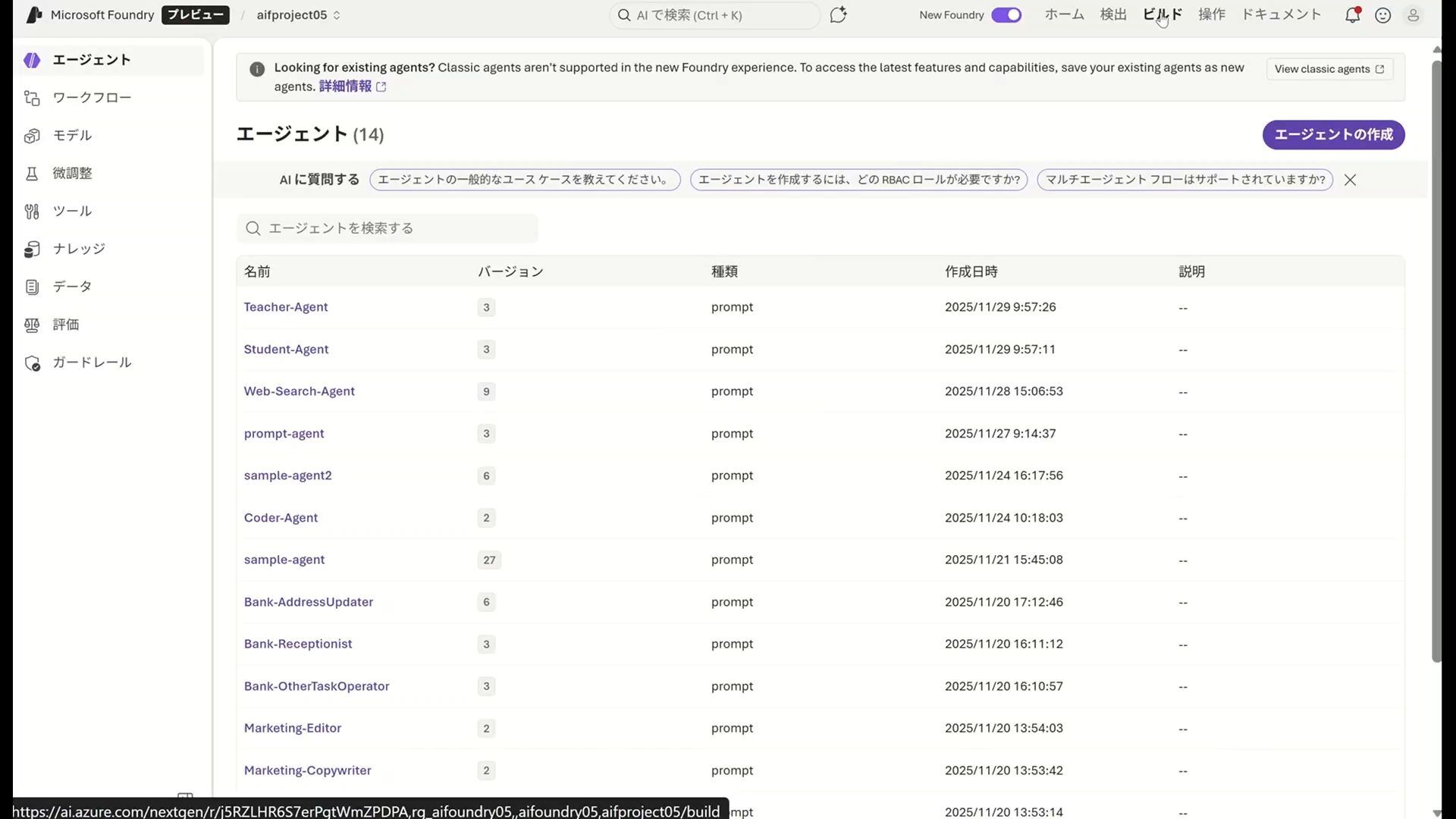Open the Guardrails shield icon

32,363
